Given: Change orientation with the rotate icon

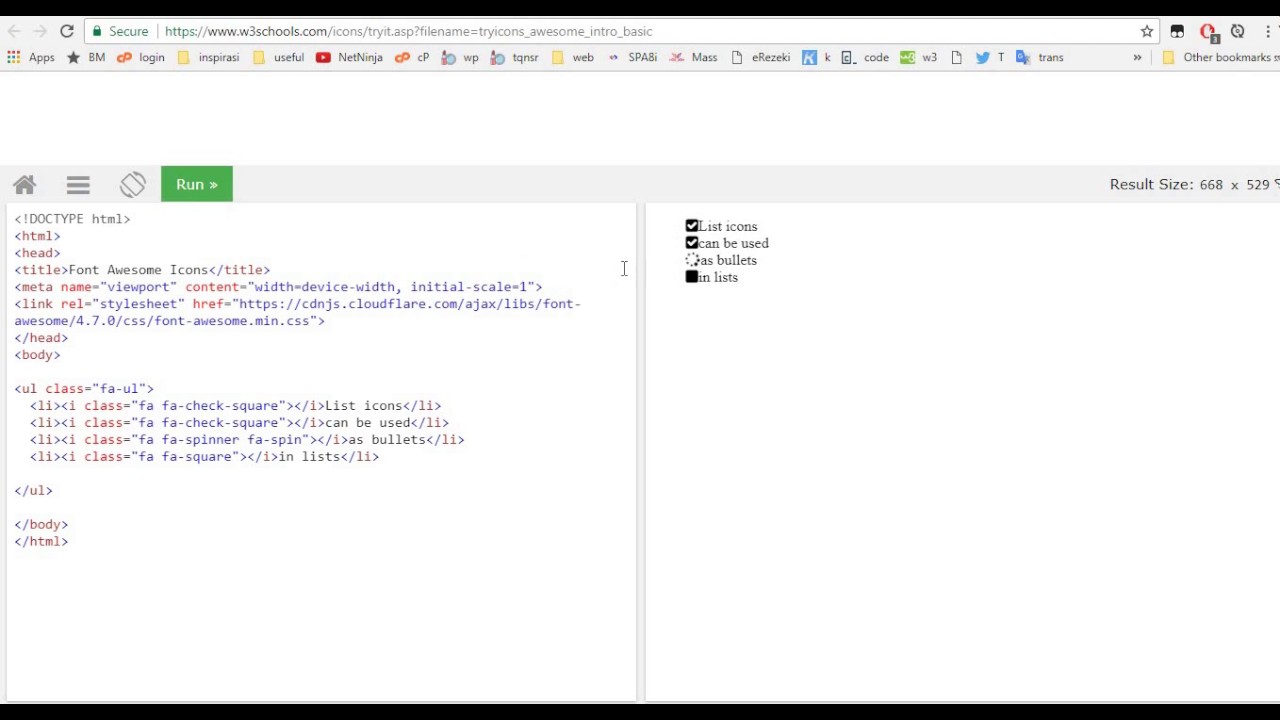Looking at the screenshot, I should point(133,185).
